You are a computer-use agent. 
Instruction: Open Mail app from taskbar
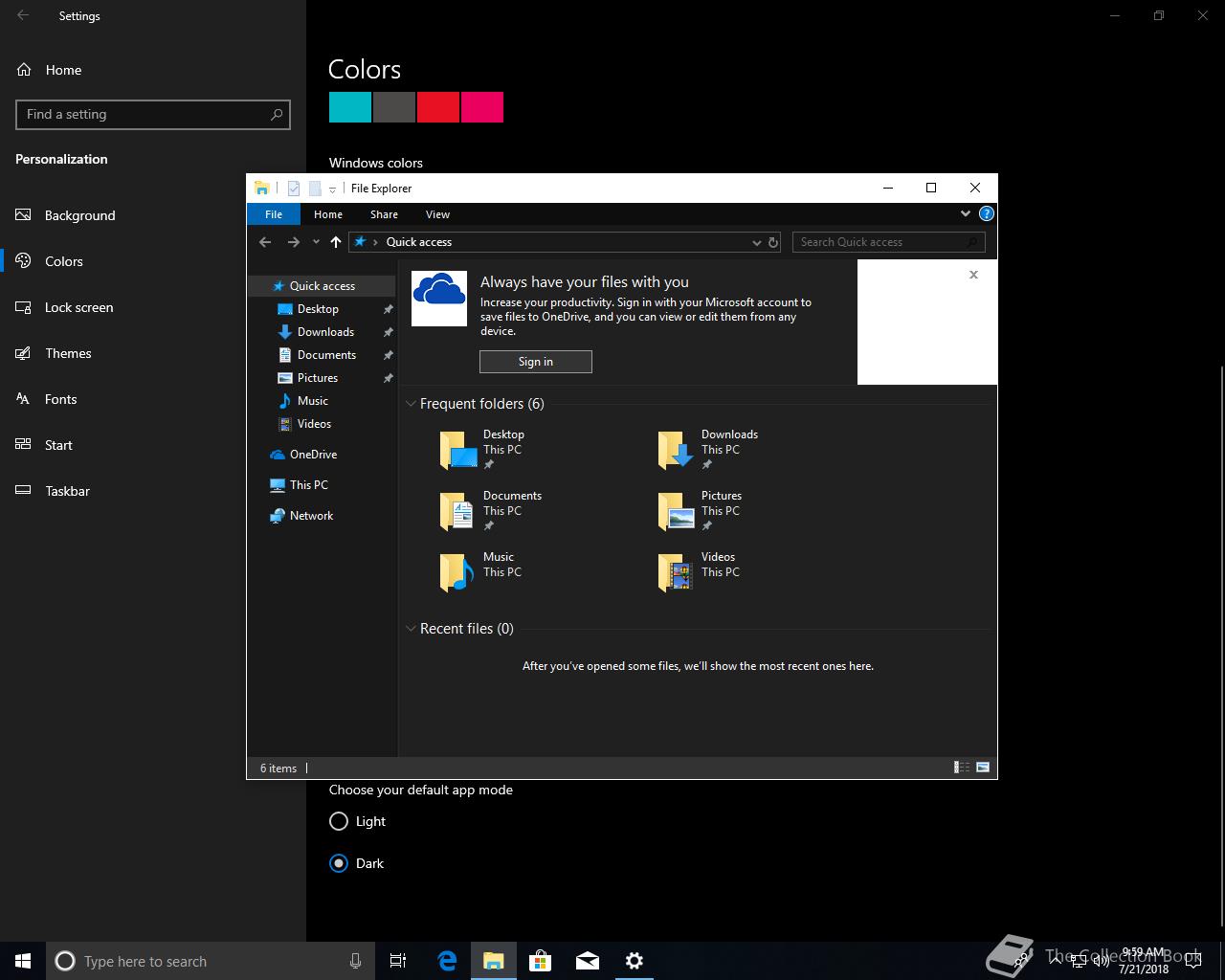588,961
